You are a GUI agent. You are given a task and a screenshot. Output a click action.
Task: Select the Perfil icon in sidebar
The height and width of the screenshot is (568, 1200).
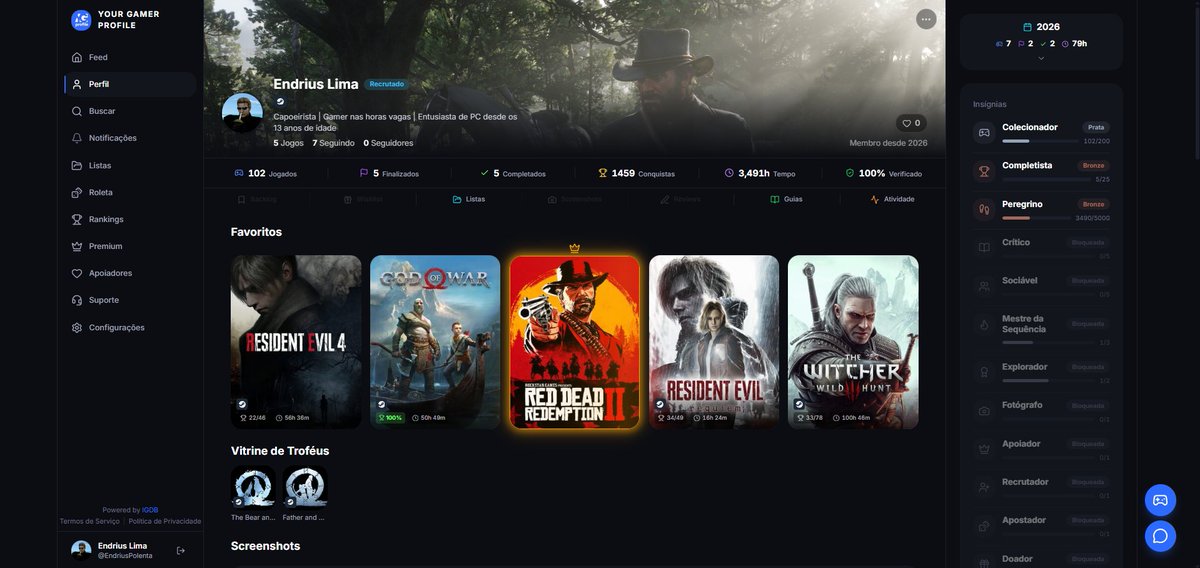click(77, 84)
